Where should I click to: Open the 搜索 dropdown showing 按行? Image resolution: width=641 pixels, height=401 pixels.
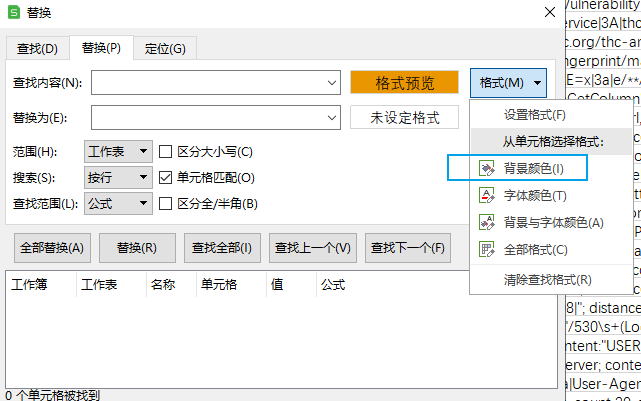point(118,177)
